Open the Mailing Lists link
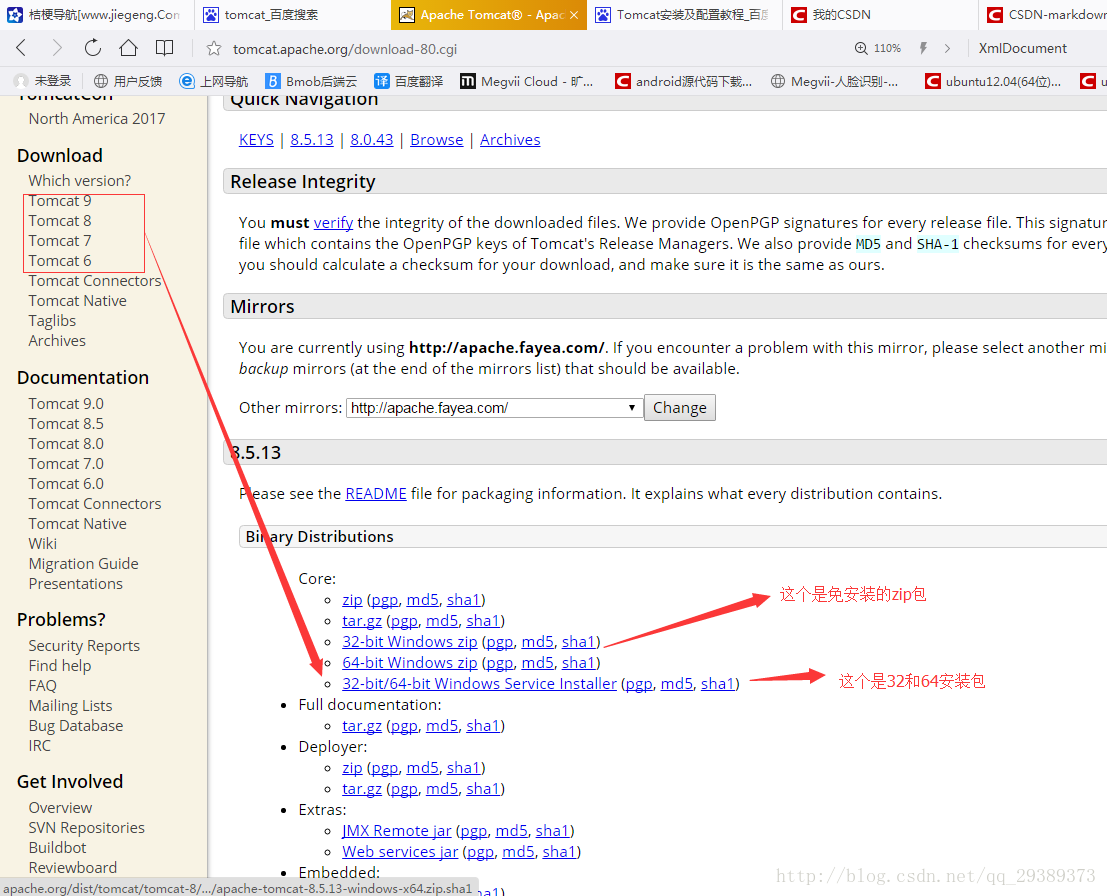This screenshot has height=896, width=1107. point(71,705)
